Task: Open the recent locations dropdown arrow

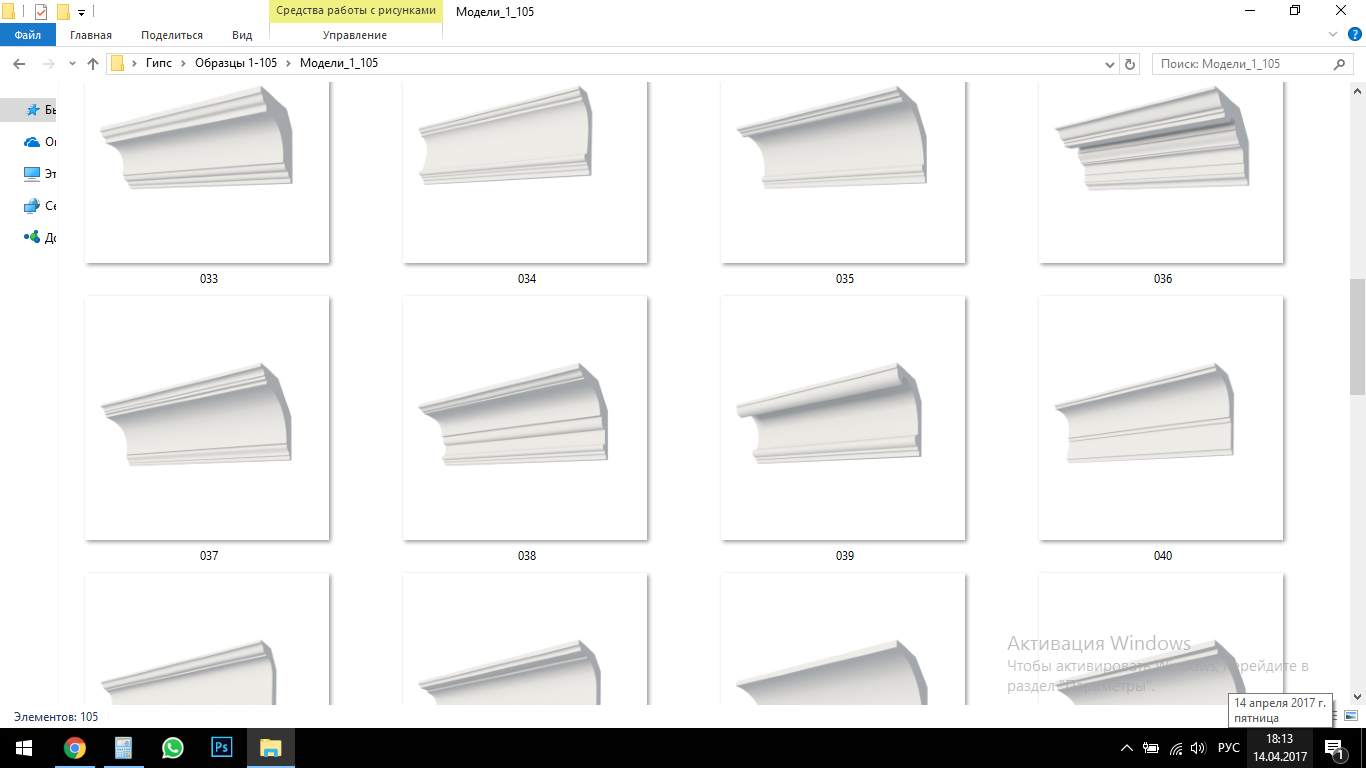Action: [x=72, y=64]
